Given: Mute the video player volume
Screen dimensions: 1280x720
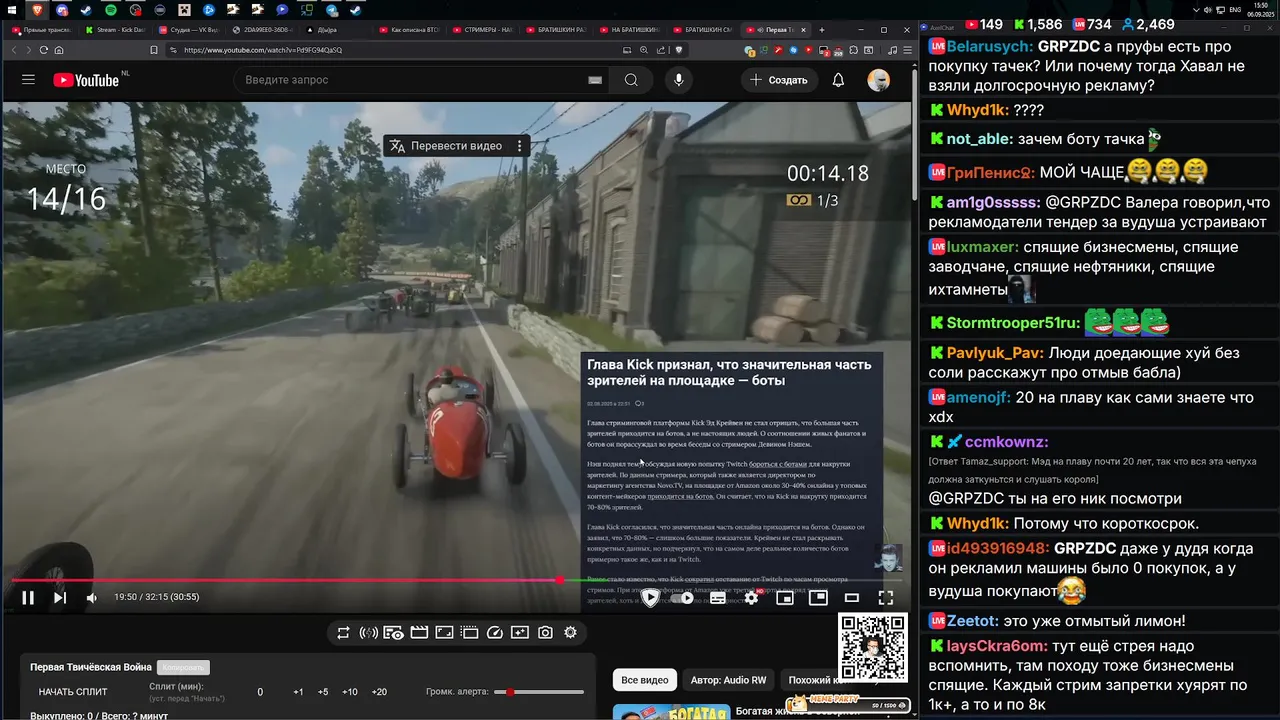Looking at the screenshot, I should [92, 598].
